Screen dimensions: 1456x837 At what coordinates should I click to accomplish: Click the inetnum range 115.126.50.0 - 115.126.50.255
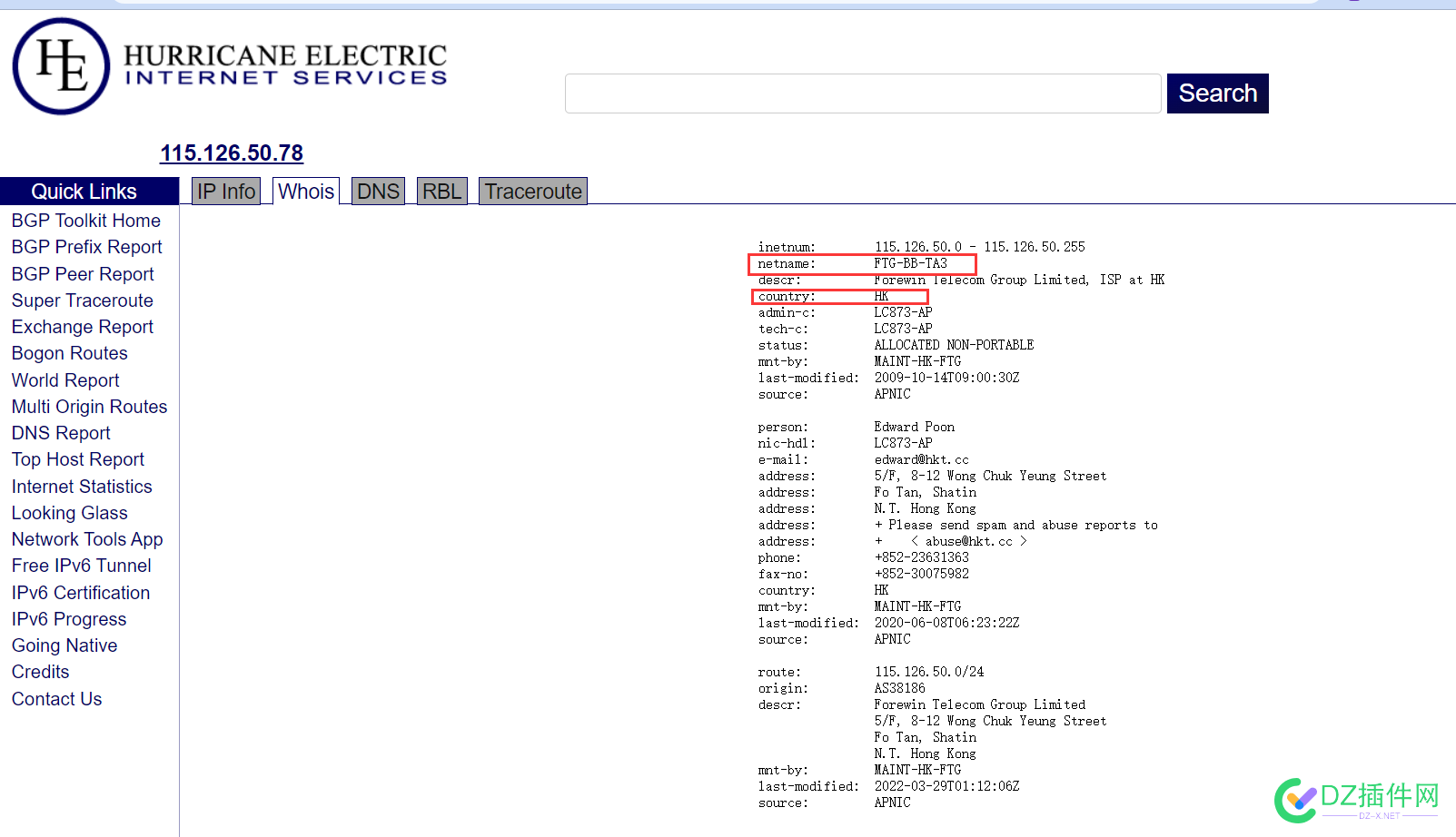click(980, 247)
